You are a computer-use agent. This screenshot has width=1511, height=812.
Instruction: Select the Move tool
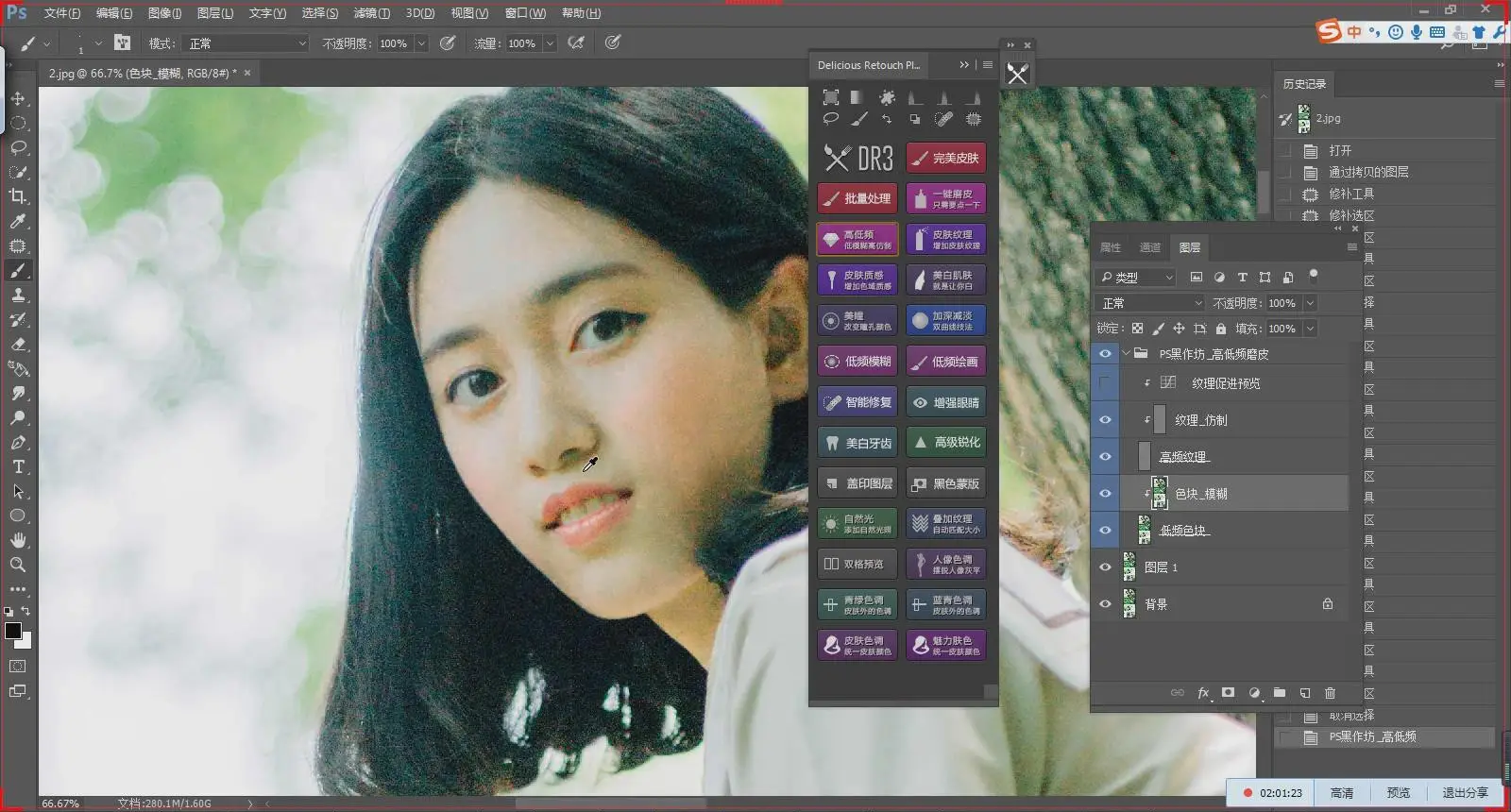(x=18, y=98)
